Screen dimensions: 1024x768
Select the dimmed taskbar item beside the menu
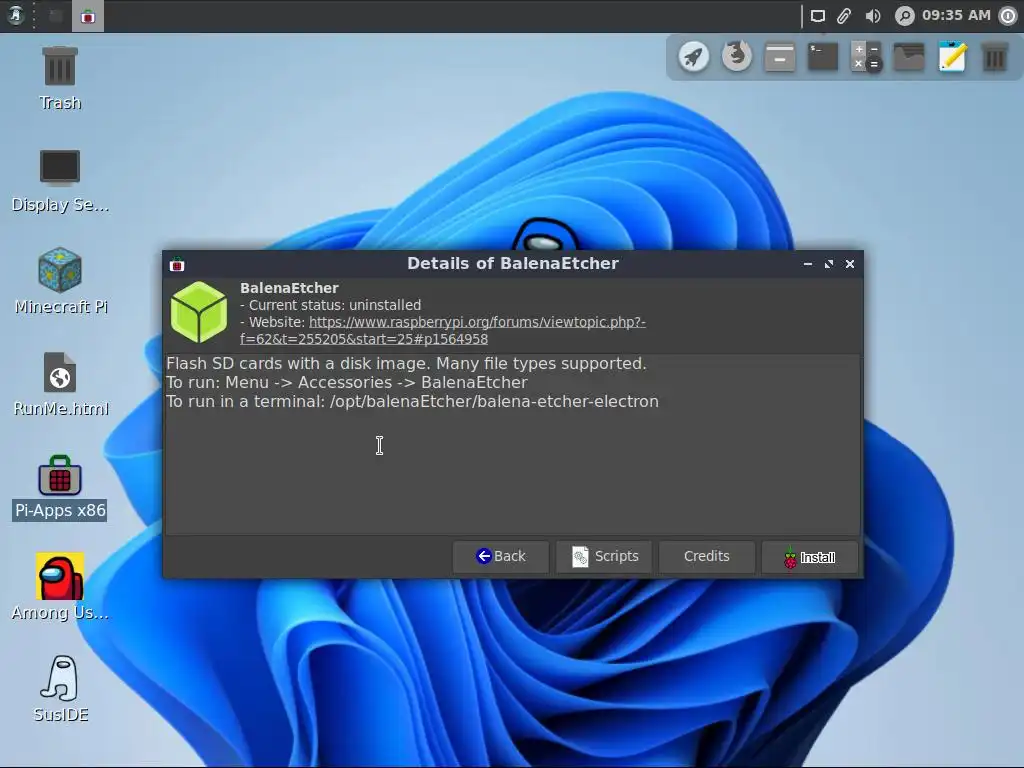(56, 16)
